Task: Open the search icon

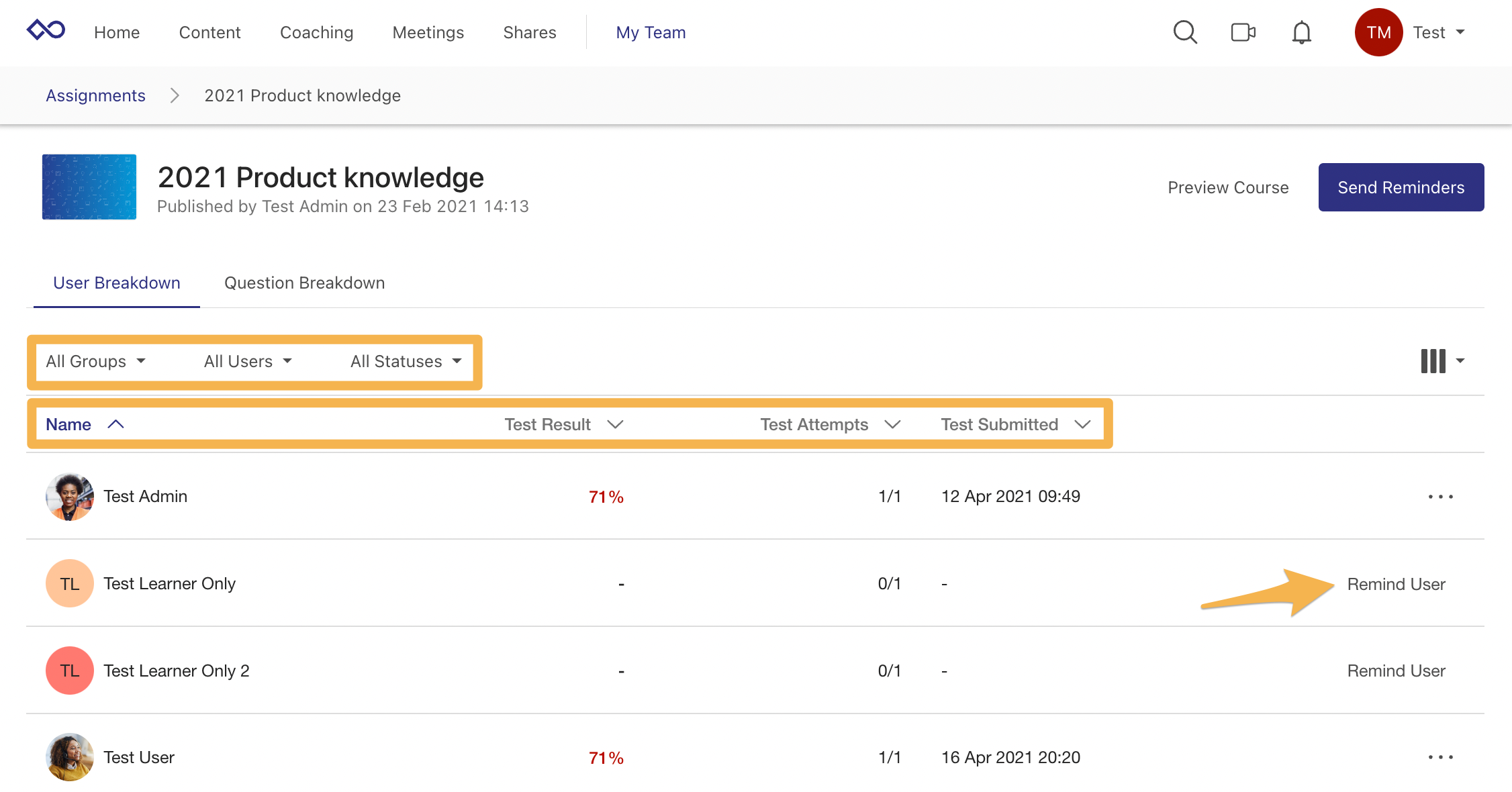Action: (x=1185, y=32)
